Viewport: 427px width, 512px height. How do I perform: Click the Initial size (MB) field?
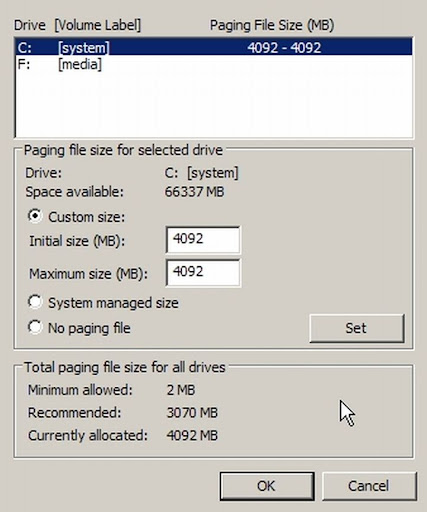pyautogui.click(x=203, y=240)
